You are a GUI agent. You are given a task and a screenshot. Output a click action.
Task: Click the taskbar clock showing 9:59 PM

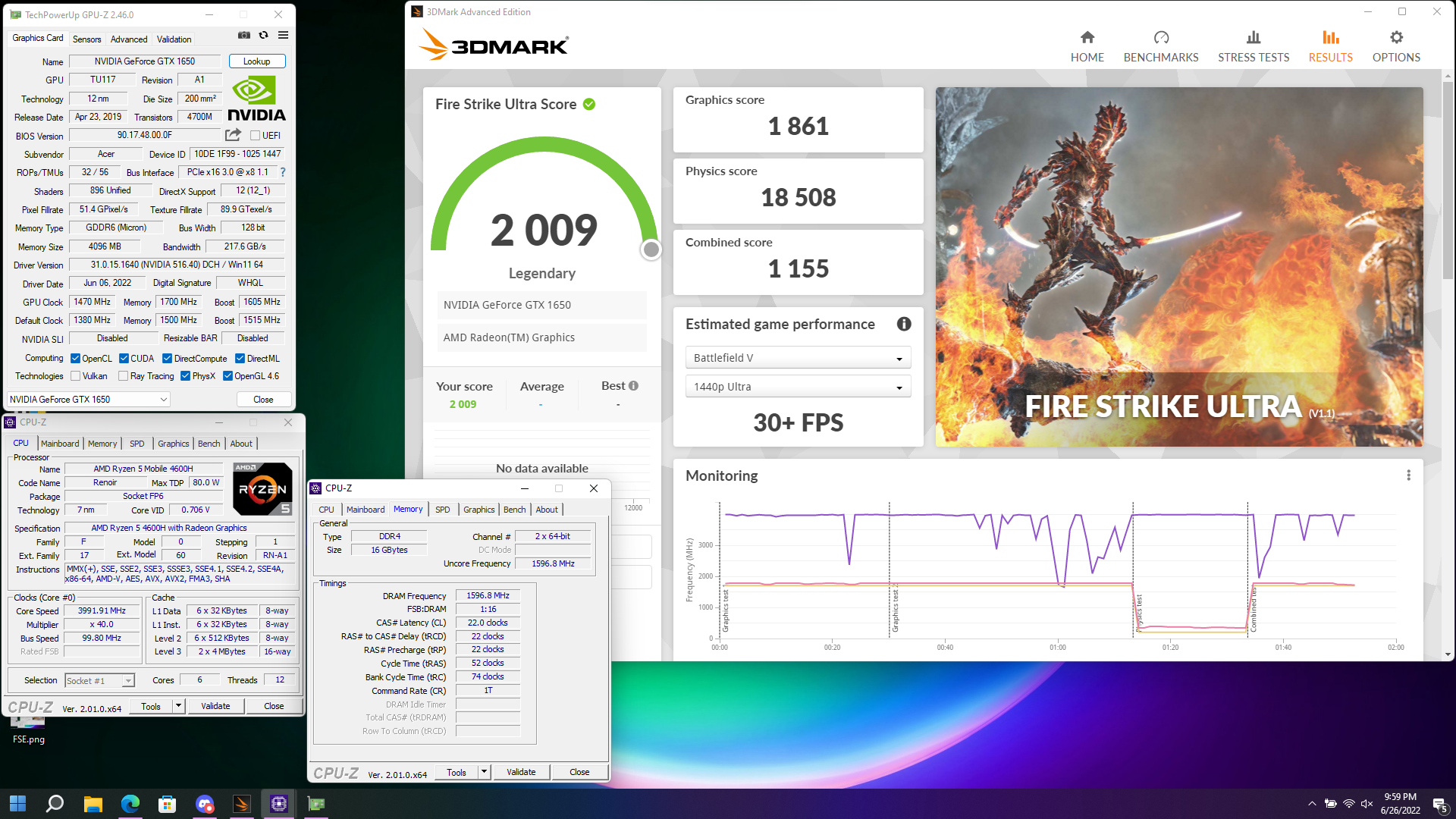tap(1400, 804)
